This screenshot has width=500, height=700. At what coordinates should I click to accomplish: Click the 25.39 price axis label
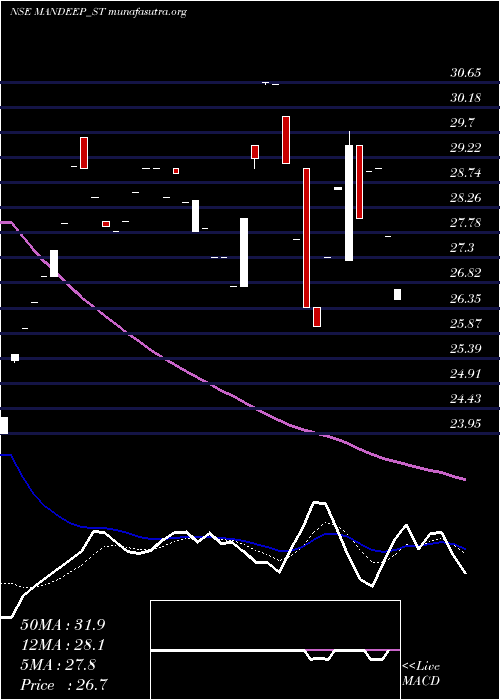[x=466, y=348]
